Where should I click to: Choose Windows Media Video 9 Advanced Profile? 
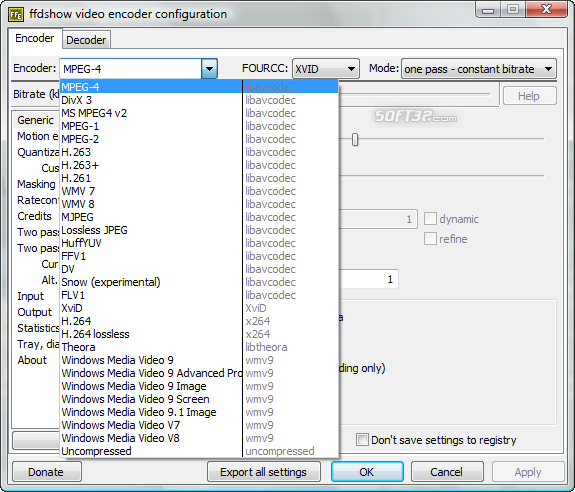click(198, 373)
